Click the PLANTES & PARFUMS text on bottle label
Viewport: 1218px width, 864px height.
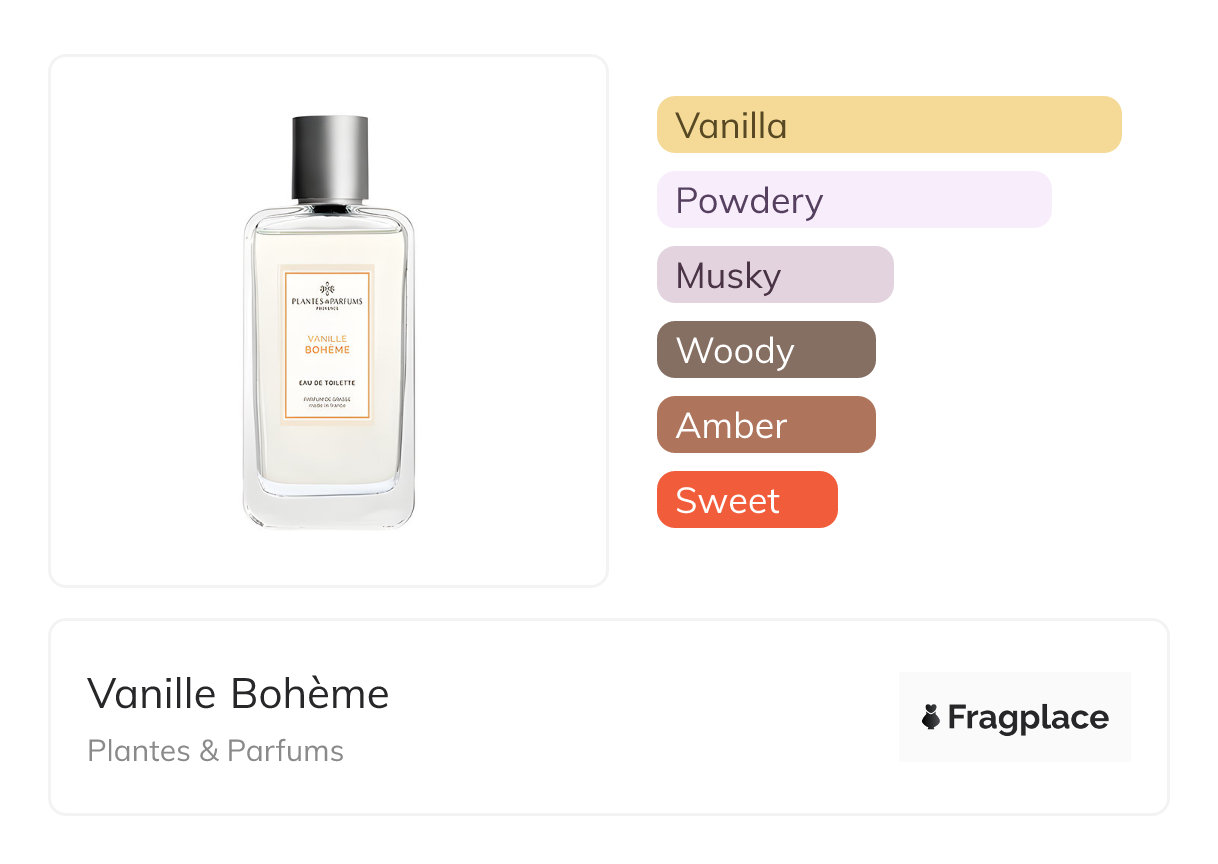coord(328,302)
